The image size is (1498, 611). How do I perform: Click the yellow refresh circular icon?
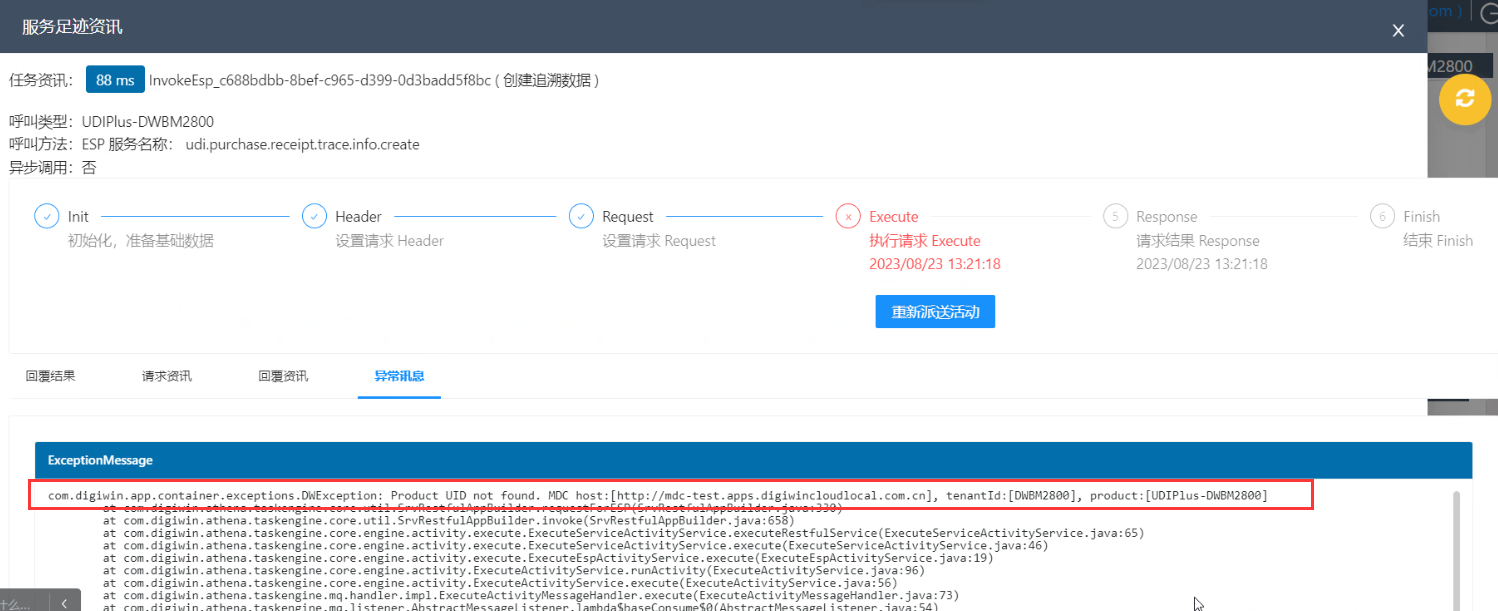coord(1464,99)
